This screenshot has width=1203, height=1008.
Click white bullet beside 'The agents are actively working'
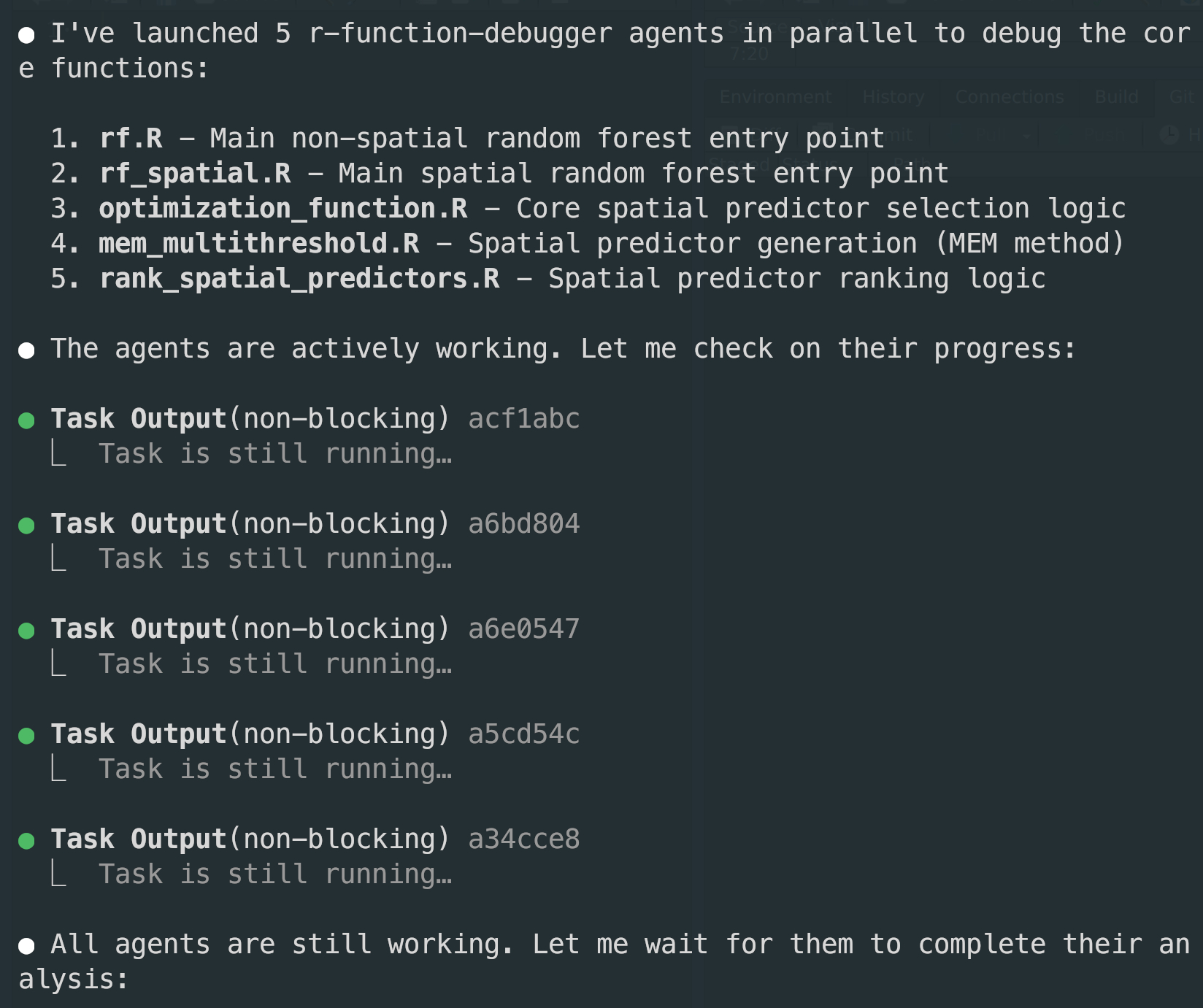[26, 351]
